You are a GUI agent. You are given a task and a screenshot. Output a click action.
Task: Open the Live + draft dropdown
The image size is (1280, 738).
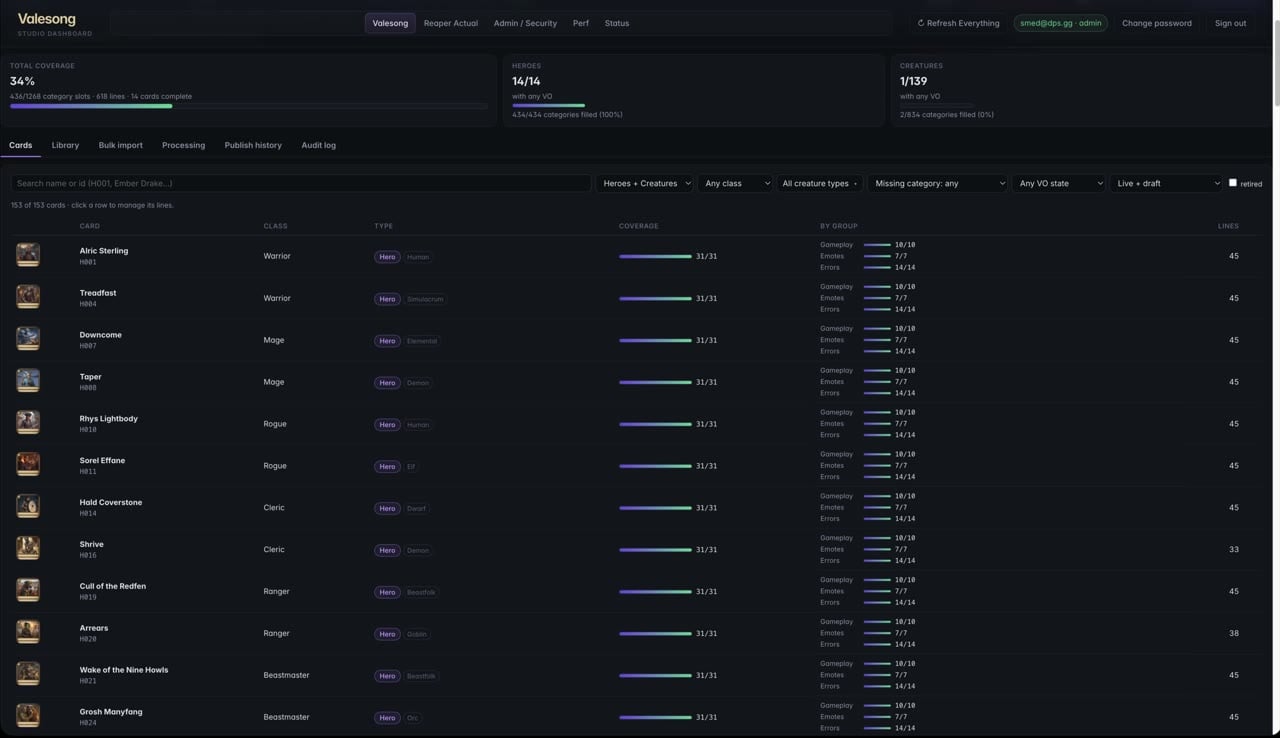[x=1167, y=183]
